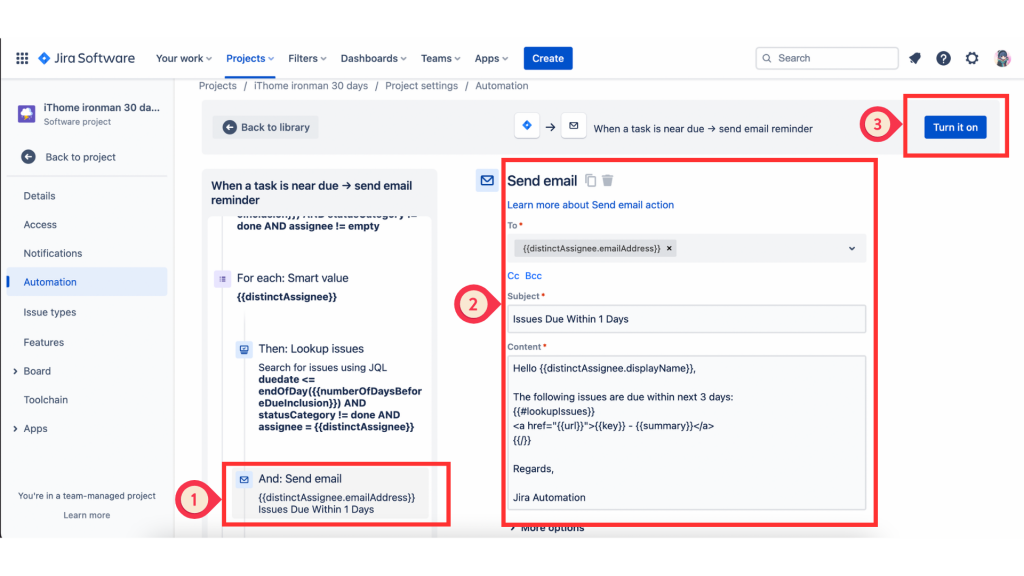
Task: Click the mail action icon in rule header
Action: [x=573, y=125]
